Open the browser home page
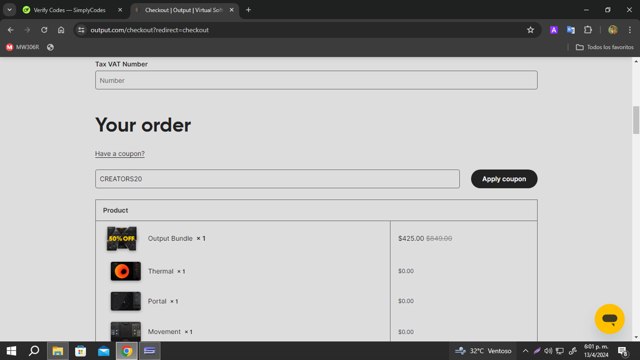Screen dimensions: 640x360 pos(61,30)
